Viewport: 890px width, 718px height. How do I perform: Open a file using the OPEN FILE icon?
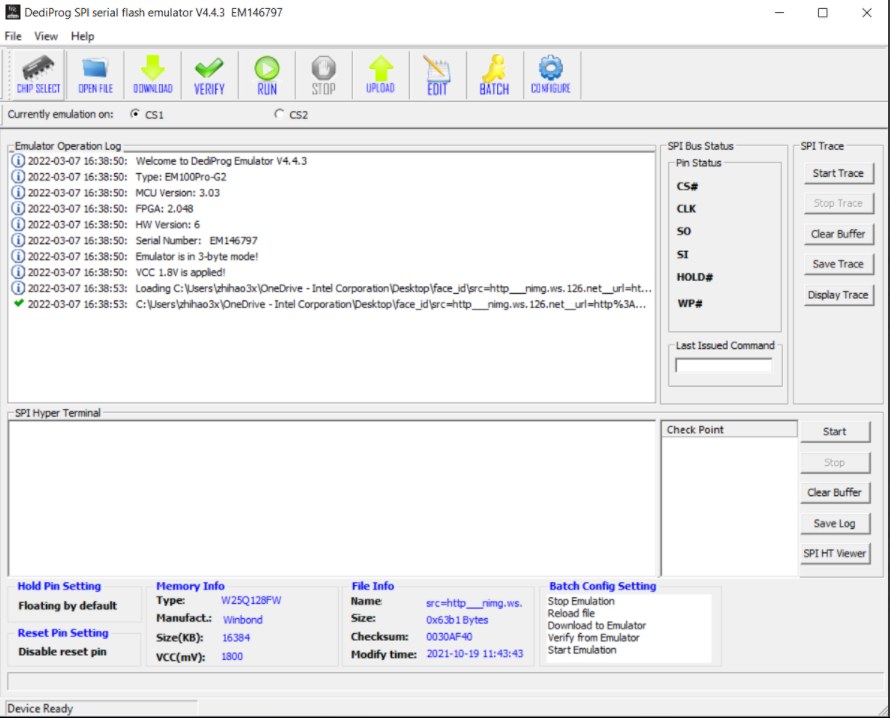(95, 74)
